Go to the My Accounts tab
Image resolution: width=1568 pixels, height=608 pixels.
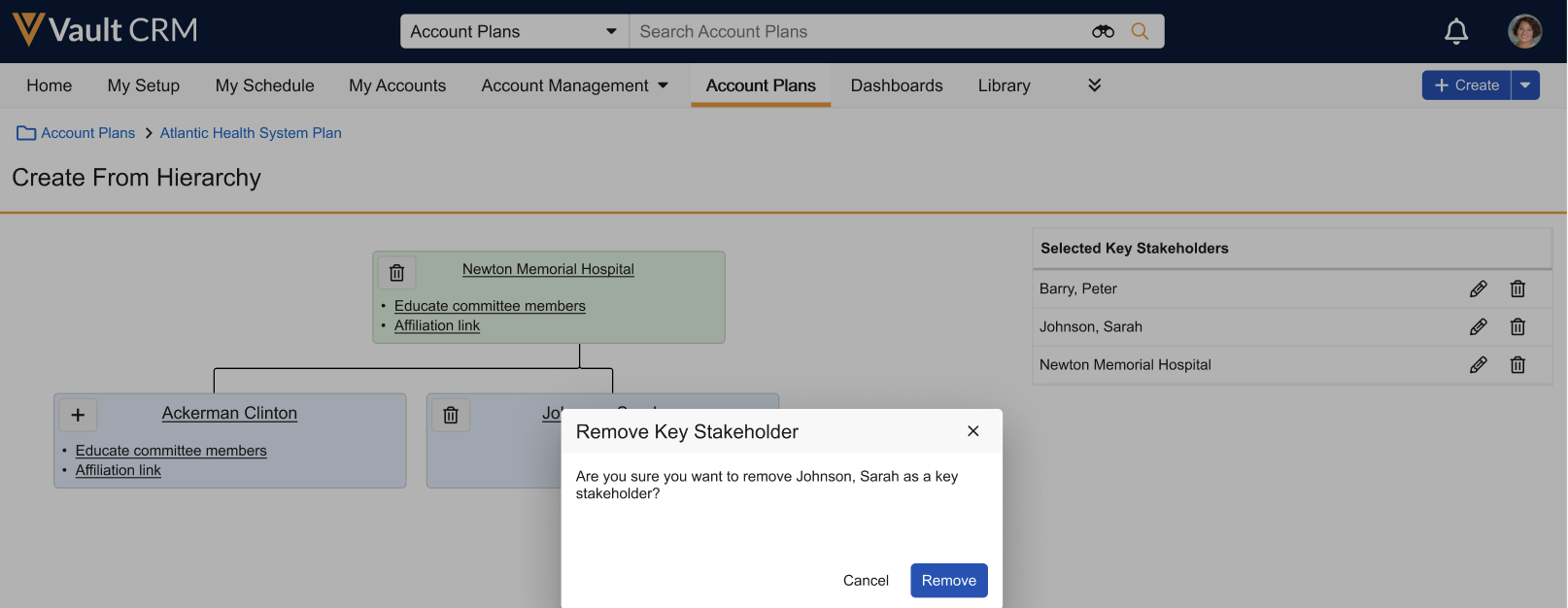click(x=397, y=85)
